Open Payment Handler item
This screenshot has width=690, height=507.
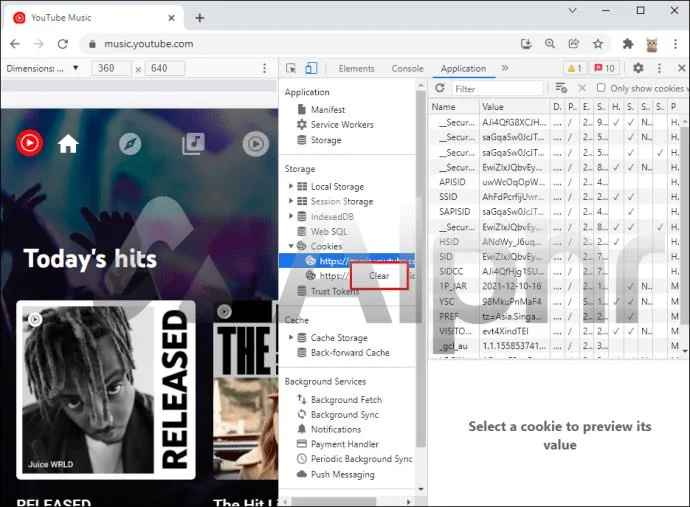coord(345,444)
